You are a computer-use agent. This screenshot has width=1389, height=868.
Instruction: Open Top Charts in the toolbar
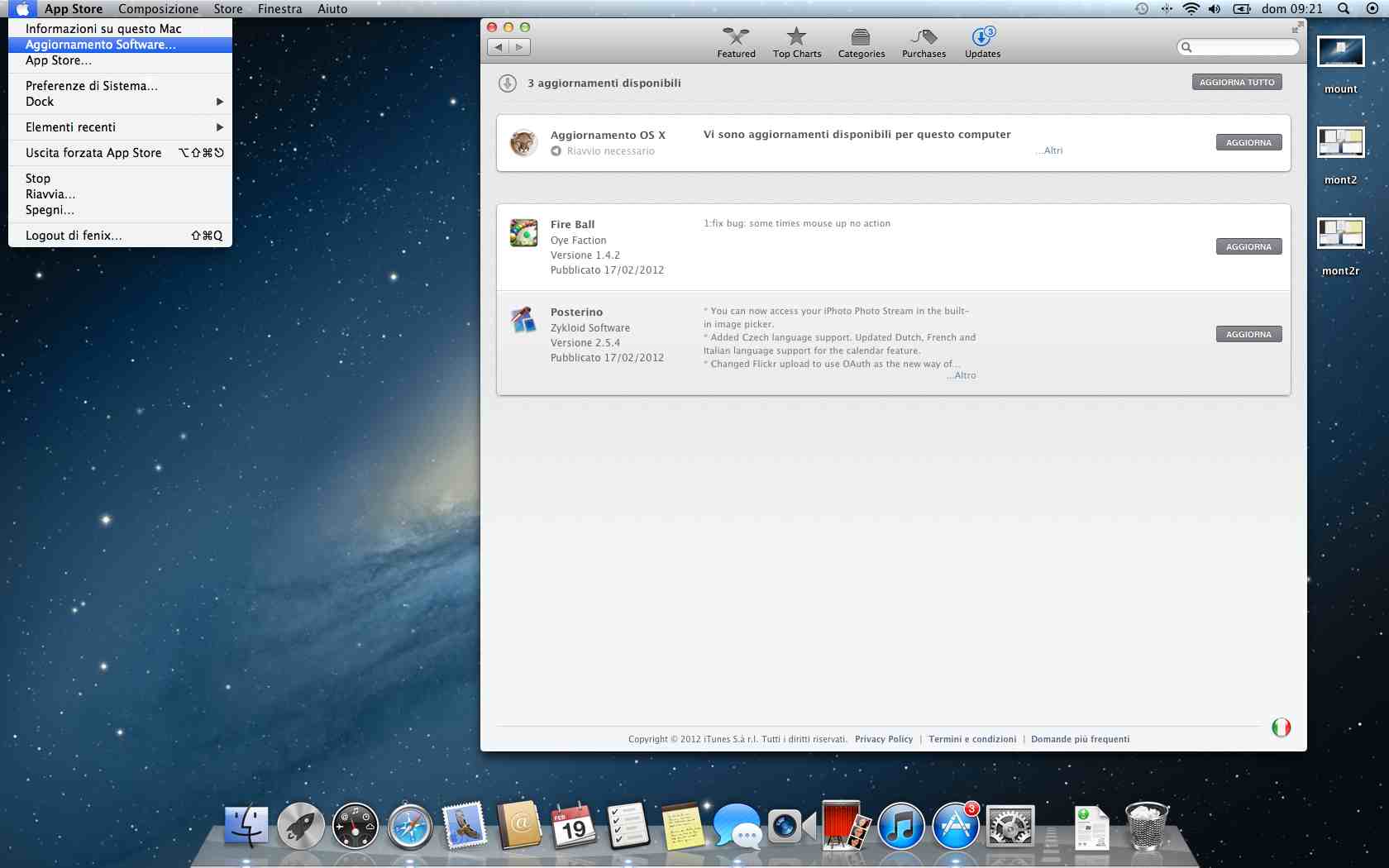[x=797, y=43]
